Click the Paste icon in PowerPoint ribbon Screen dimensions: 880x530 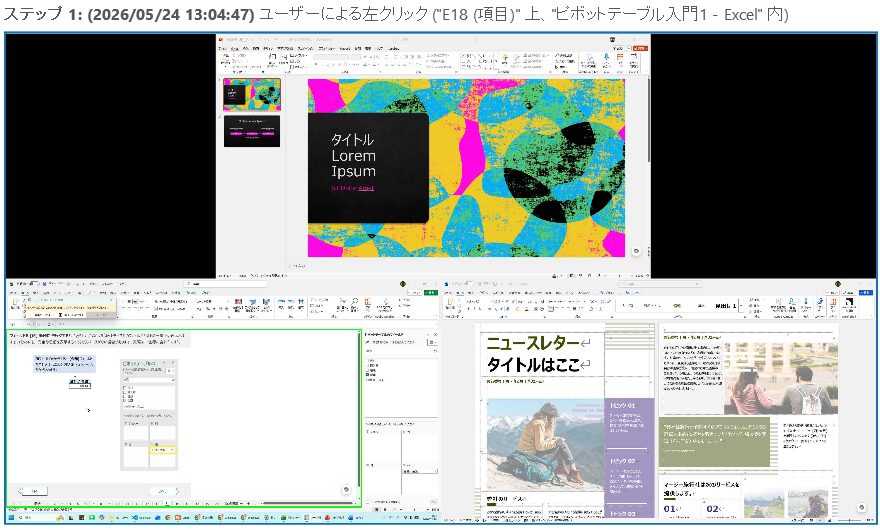click(226, 60)
